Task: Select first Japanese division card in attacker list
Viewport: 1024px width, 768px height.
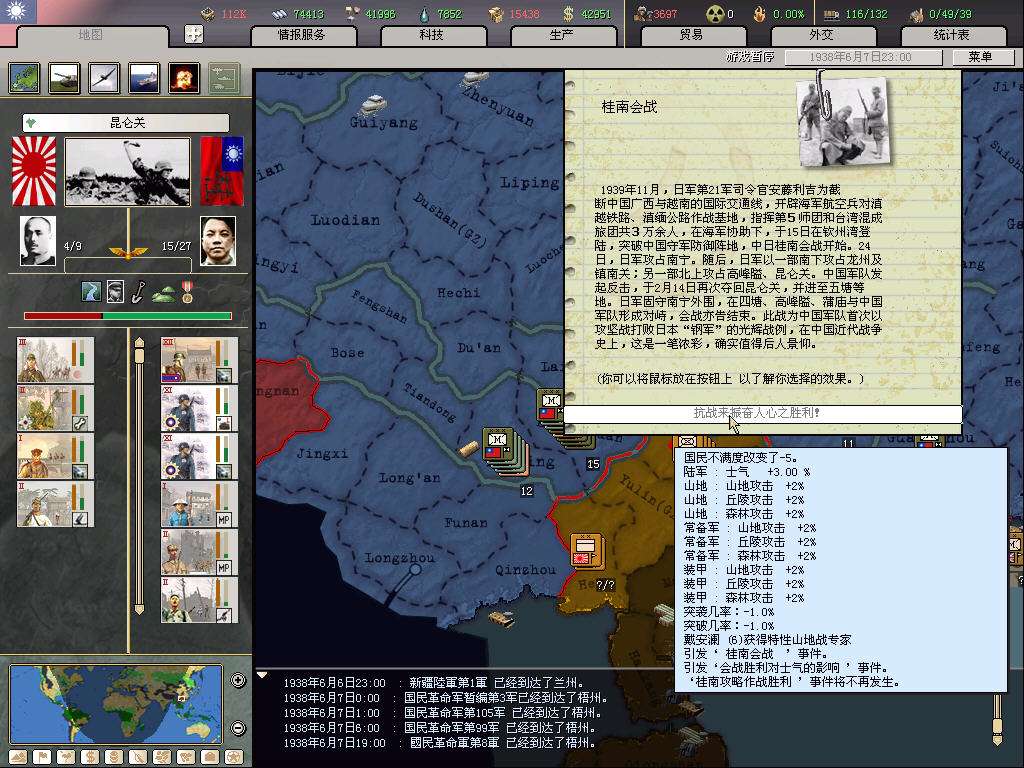Action: click(x=56, y=360)
